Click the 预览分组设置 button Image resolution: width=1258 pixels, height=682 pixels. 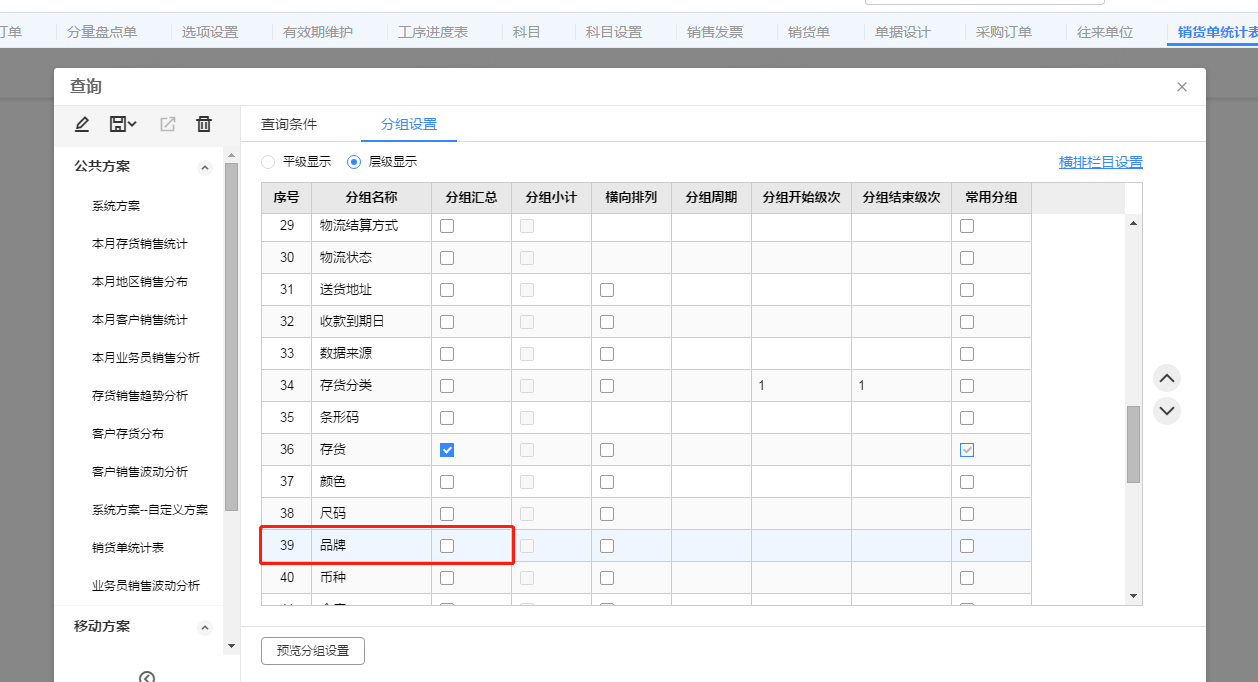[313, 650]
